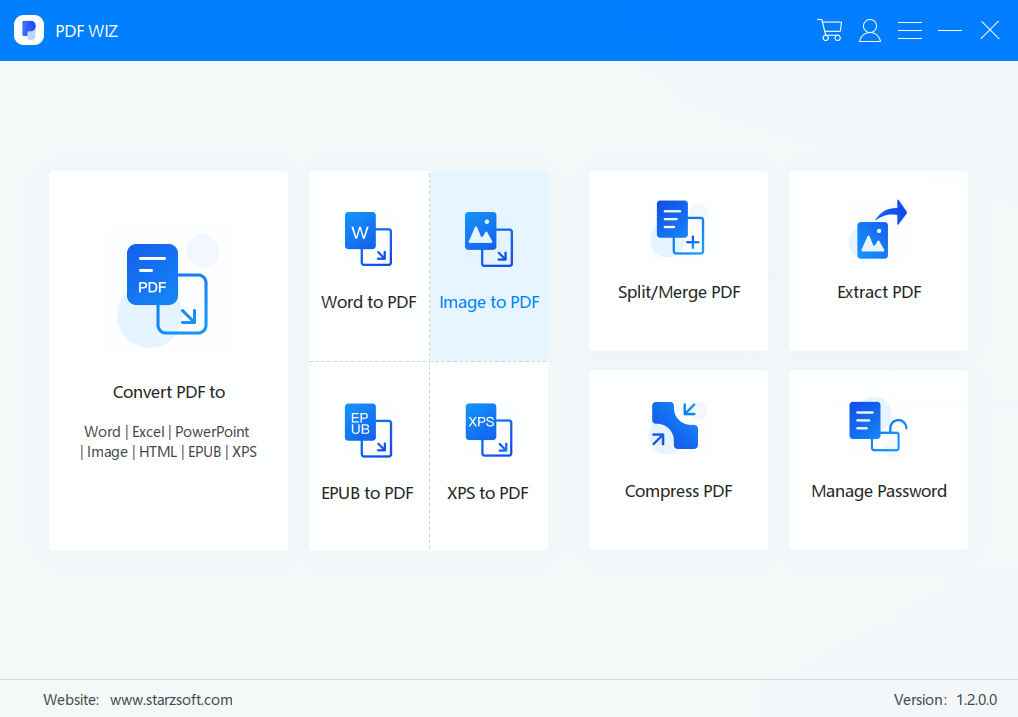Open the hamburger menu in title bar
1018x717 pixels.
pyautogui.click(x=910, y=31)
